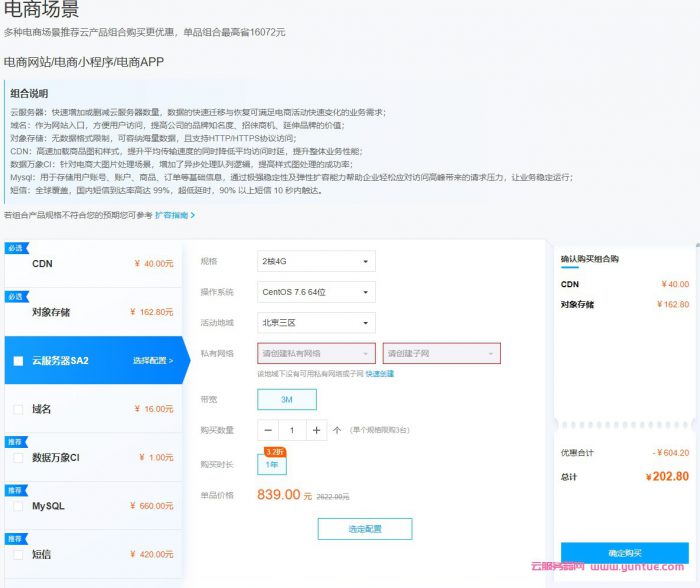Select the MySQL product checkbox
Viewport: 700px width, 588px height.
click(x=18, y=506)
